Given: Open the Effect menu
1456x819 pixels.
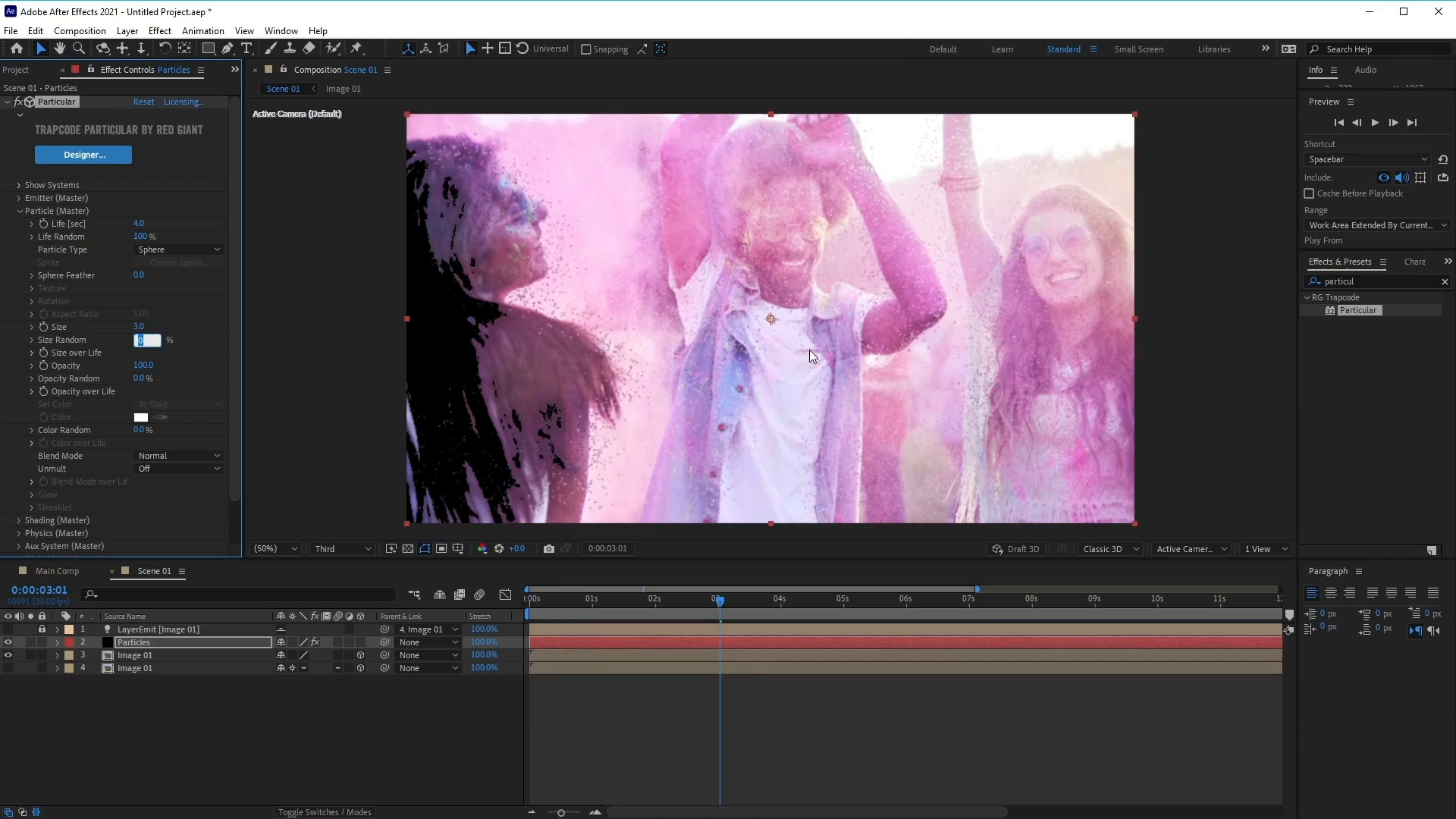Looking at the screenshot, I should click(x=159, y=30).
